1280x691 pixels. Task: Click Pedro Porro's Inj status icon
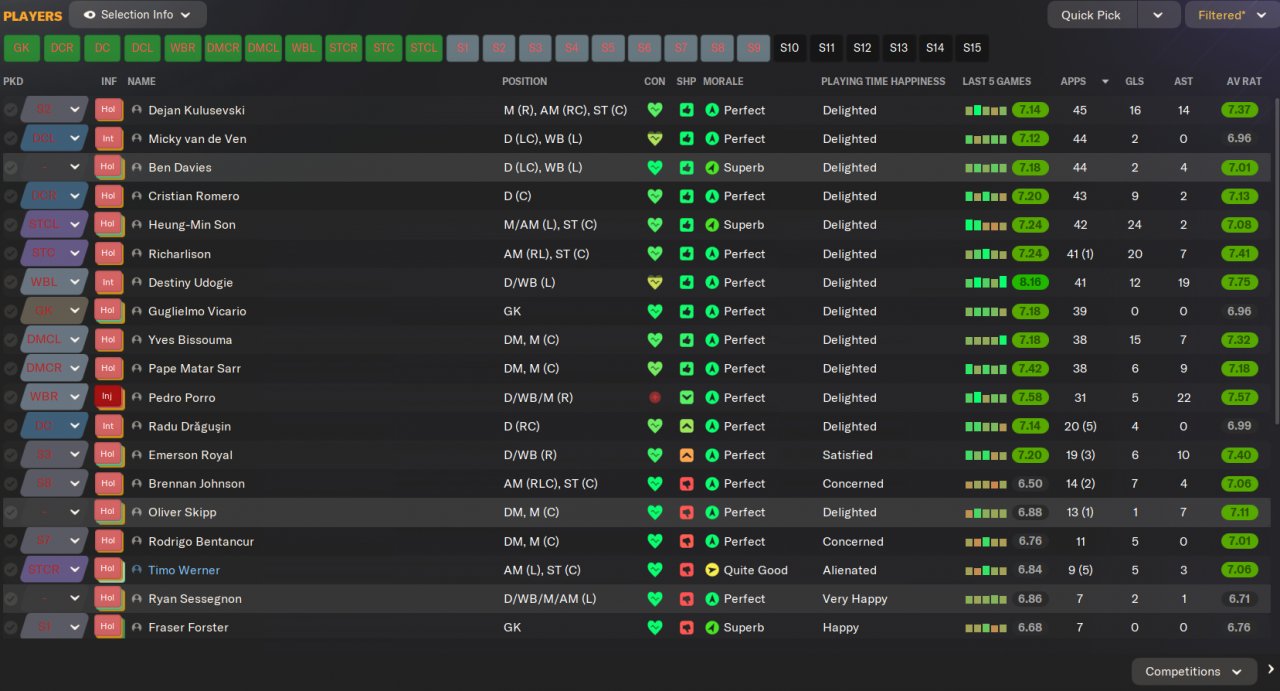tap(108, 398)
